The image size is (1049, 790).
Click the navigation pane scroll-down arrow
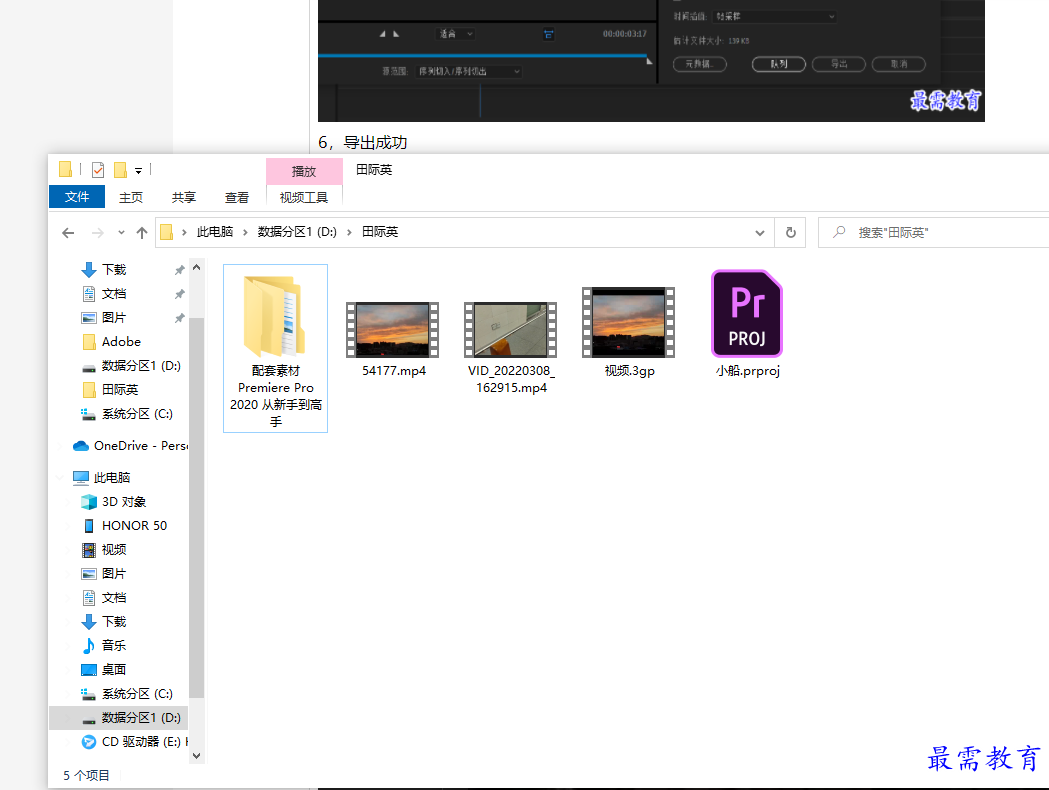click(197, 755)
